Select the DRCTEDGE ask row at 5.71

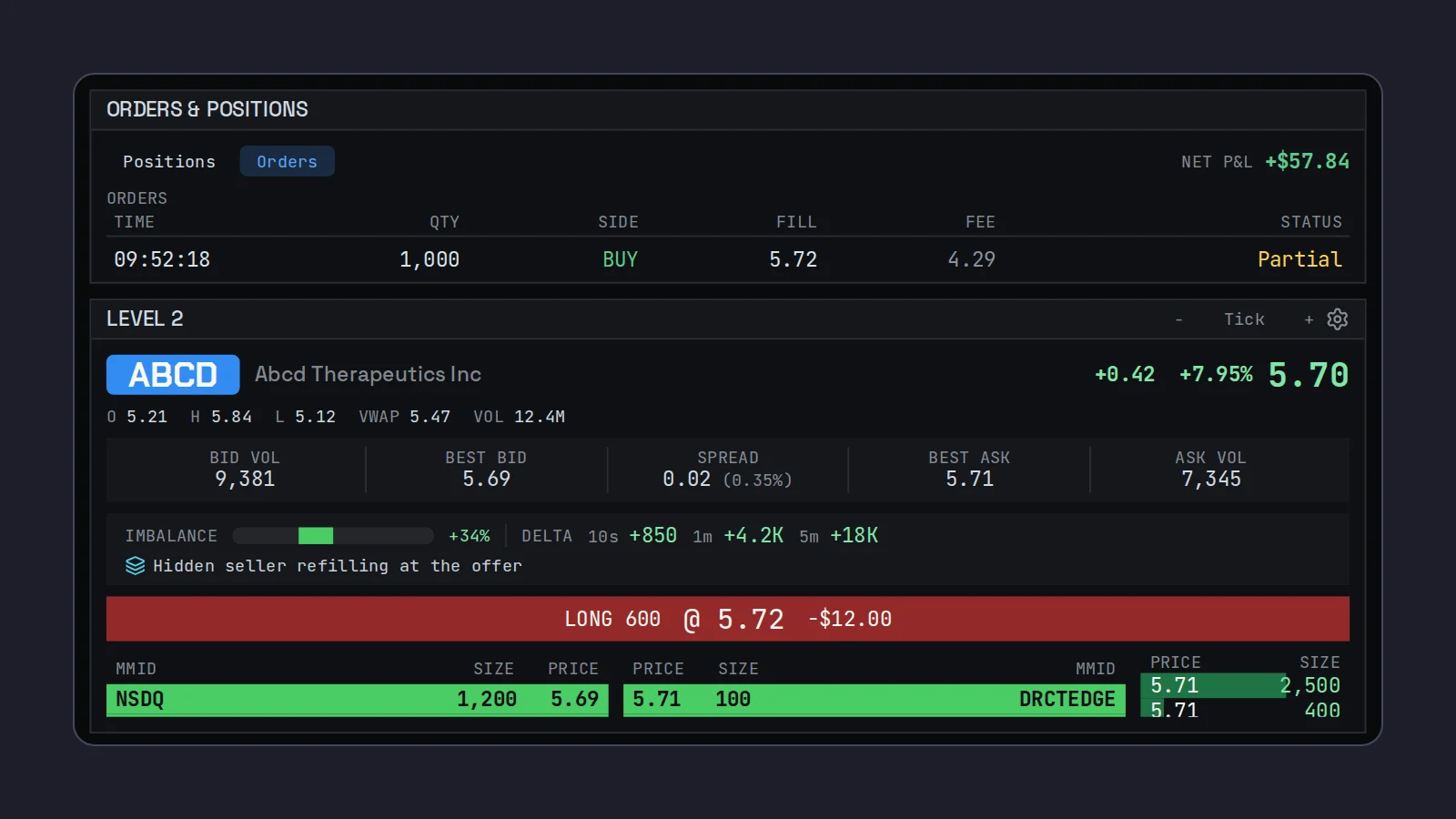[875, 700]
